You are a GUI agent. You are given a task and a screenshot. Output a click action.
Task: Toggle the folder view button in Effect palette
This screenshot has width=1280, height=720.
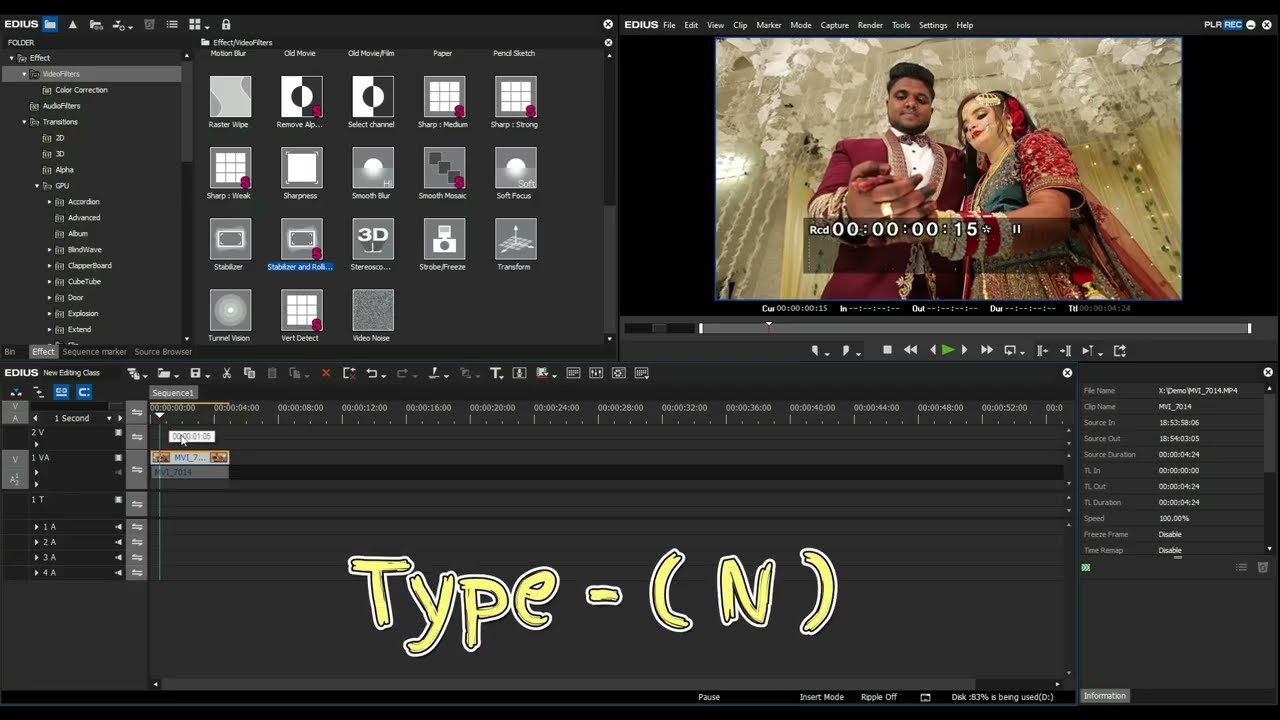point(49,24)
